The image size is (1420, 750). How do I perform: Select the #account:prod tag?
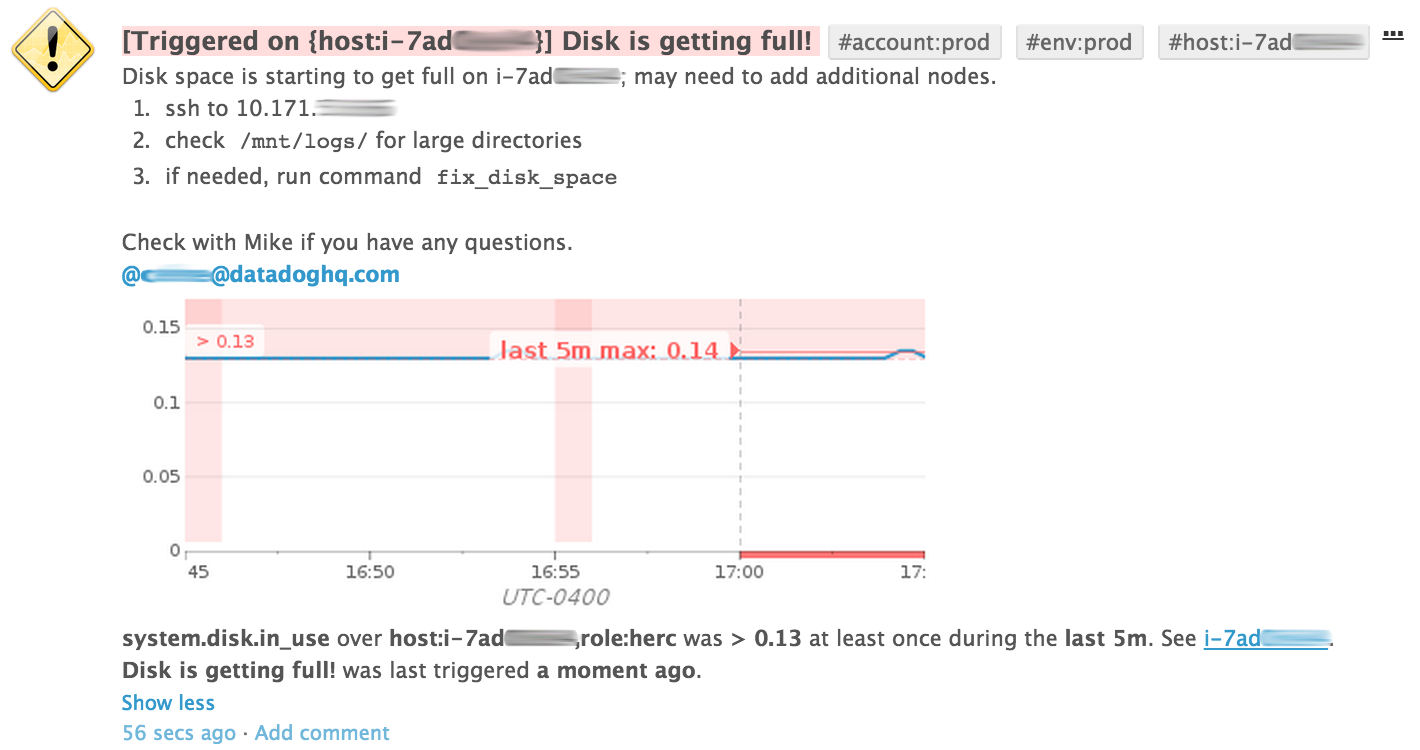click(x=914, y=43)
